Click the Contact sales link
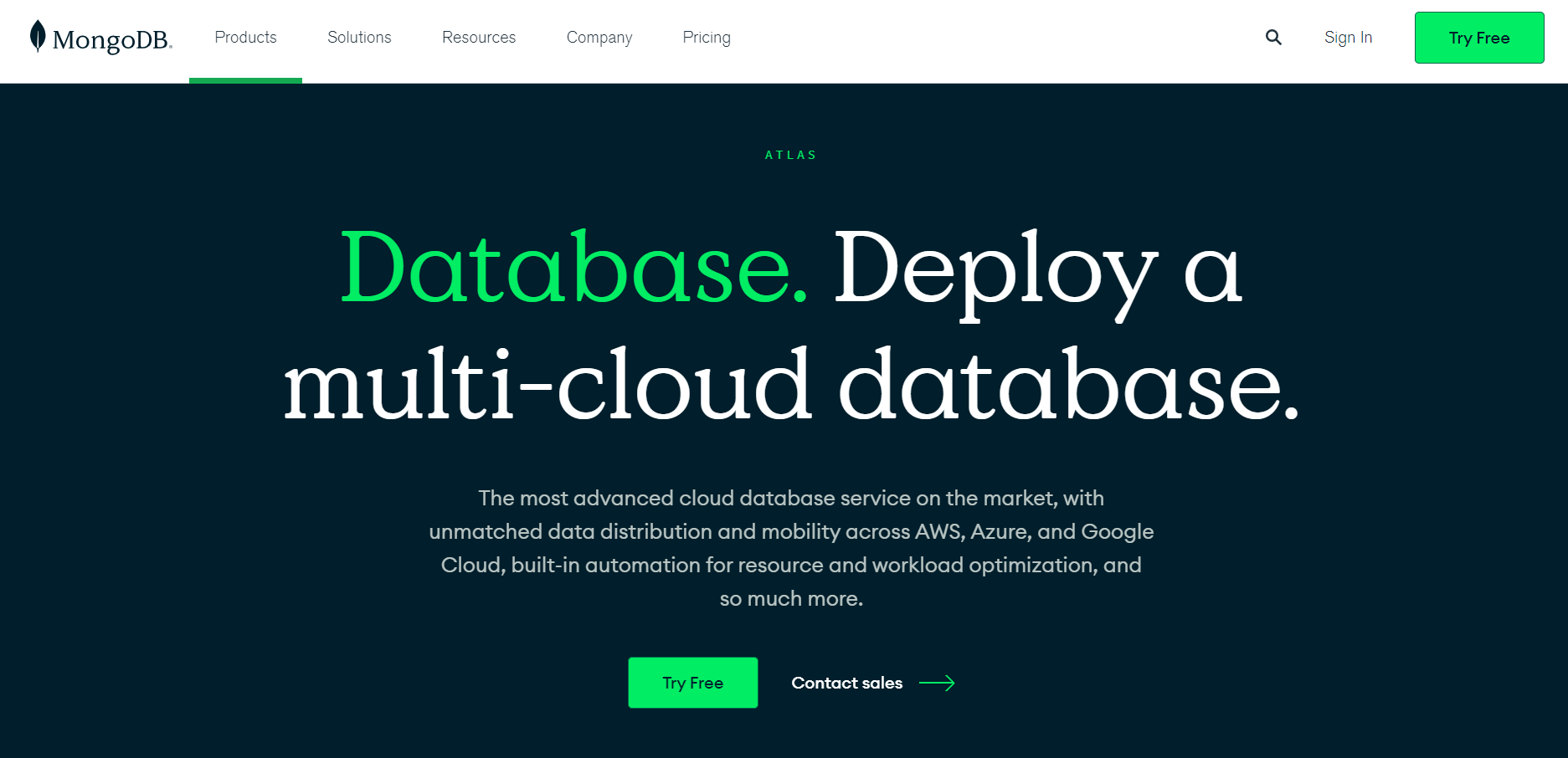 point(847,684)
